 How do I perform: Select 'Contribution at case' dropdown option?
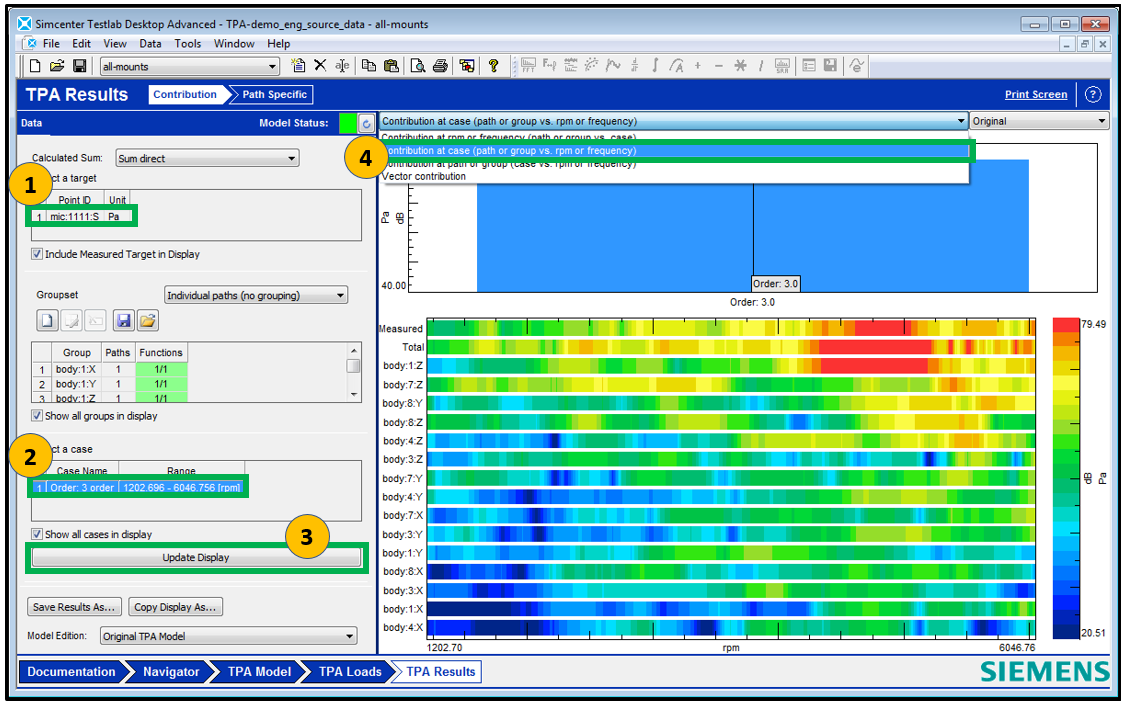674,151
